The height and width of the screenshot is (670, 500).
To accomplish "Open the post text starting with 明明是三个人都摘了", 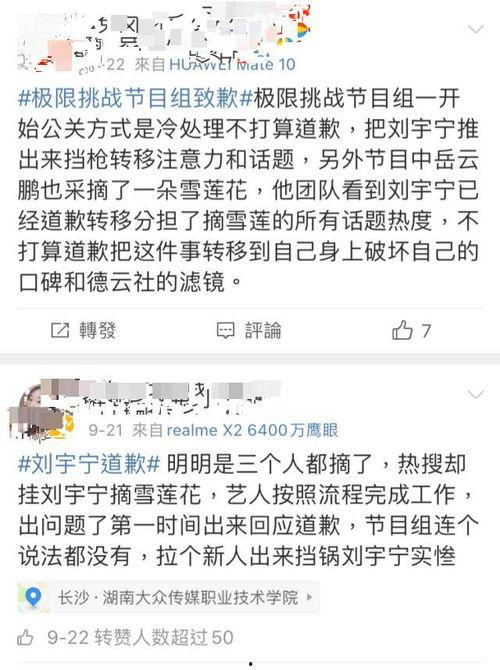I will tap(248, 511).
